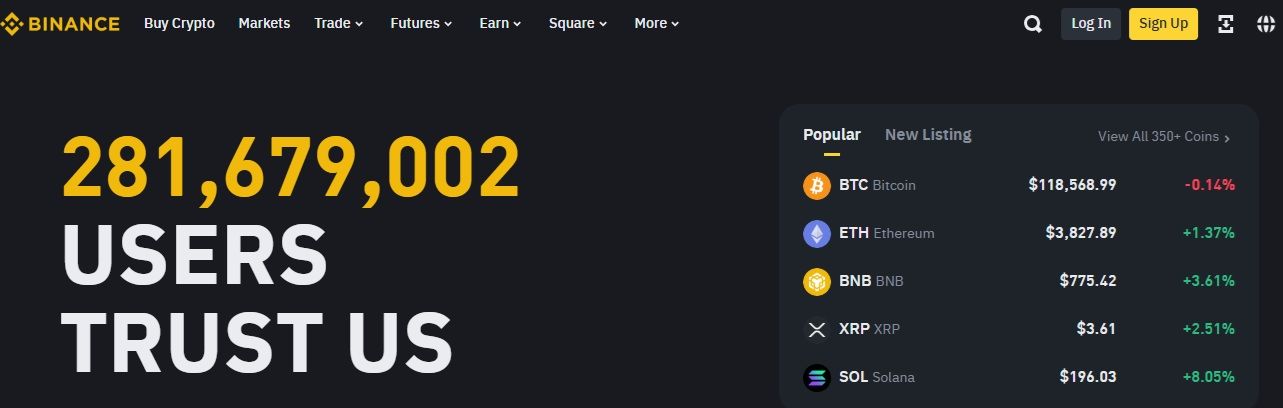Click the Bitcoin coin icon
This screenshot has width=1283, height=408.
pos(817,185)
